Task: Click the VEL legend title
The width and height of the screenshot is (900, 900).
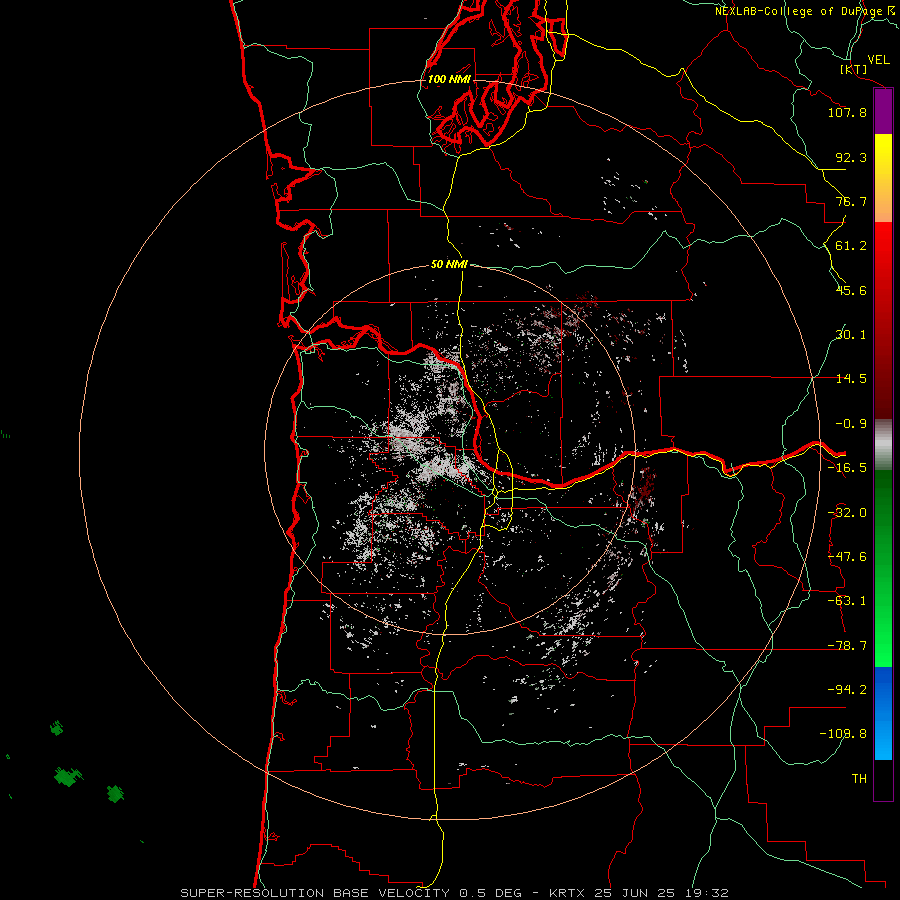Action: point(878,60)
